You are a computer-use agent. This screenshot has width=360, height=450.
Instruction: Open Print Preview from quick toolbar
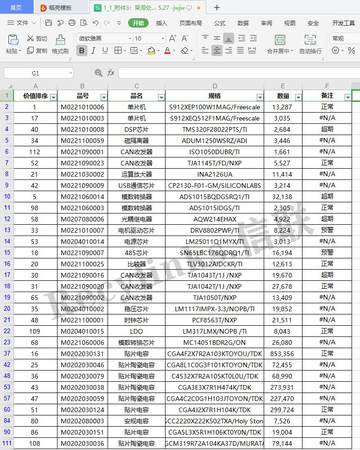click(x=84, y=23)
